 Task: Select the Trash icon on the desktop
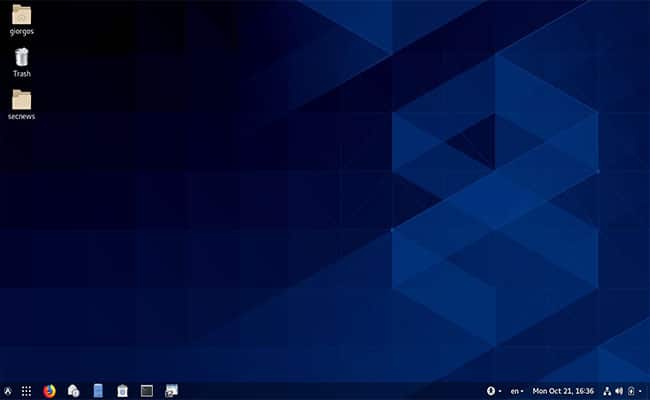(x=22, y=57)
